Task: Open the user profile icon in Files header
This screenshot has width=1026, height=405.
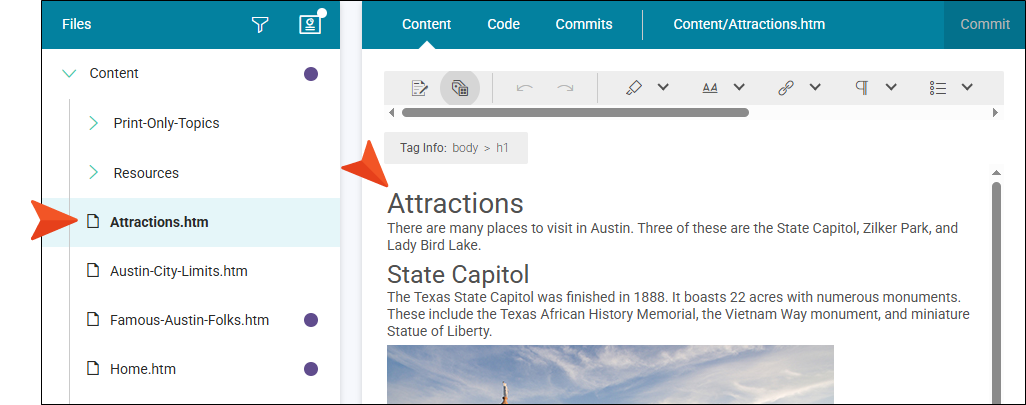Action: coord(310,24)
